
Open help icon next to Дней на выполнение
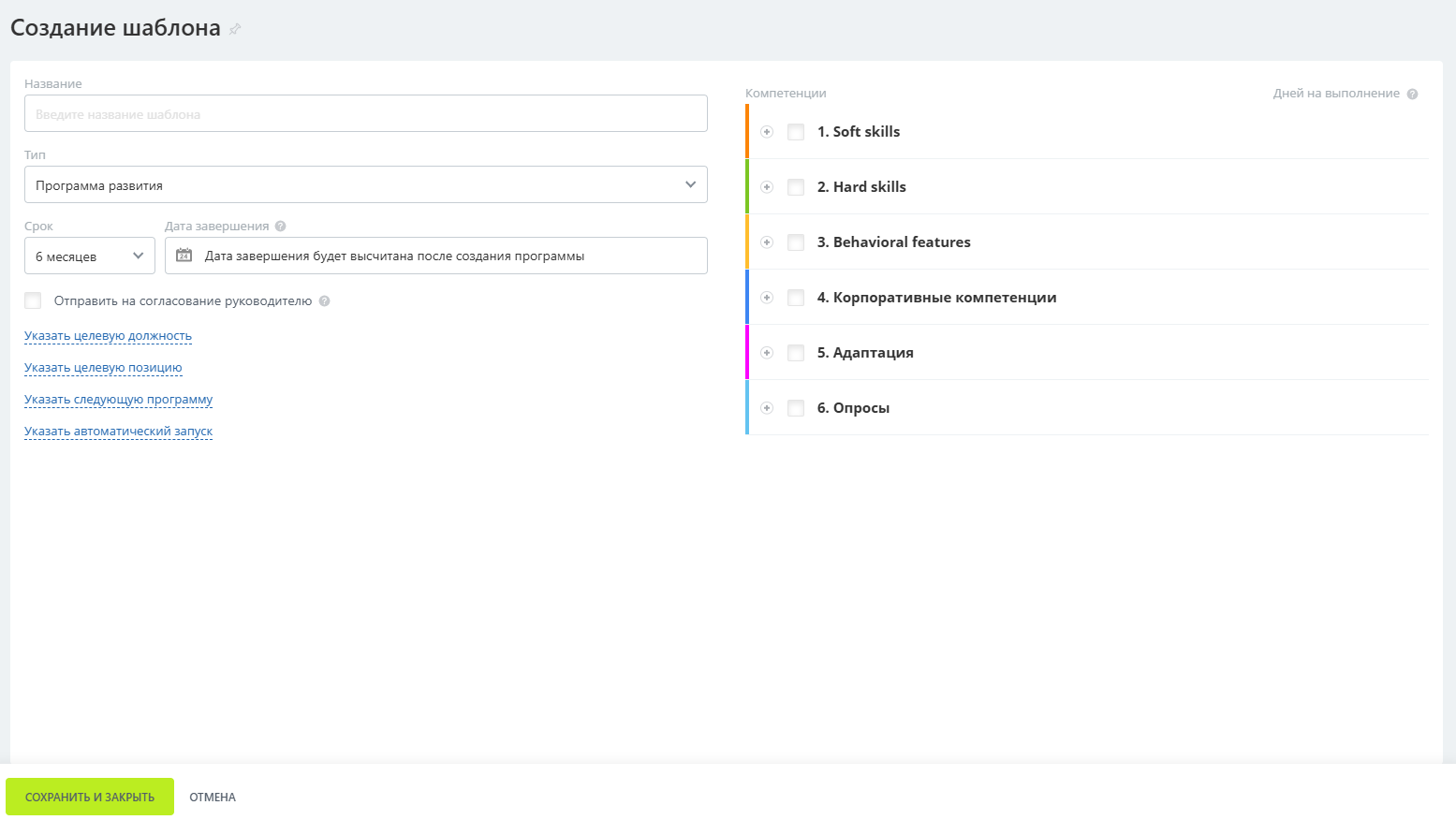click(x=1412, y=94)
